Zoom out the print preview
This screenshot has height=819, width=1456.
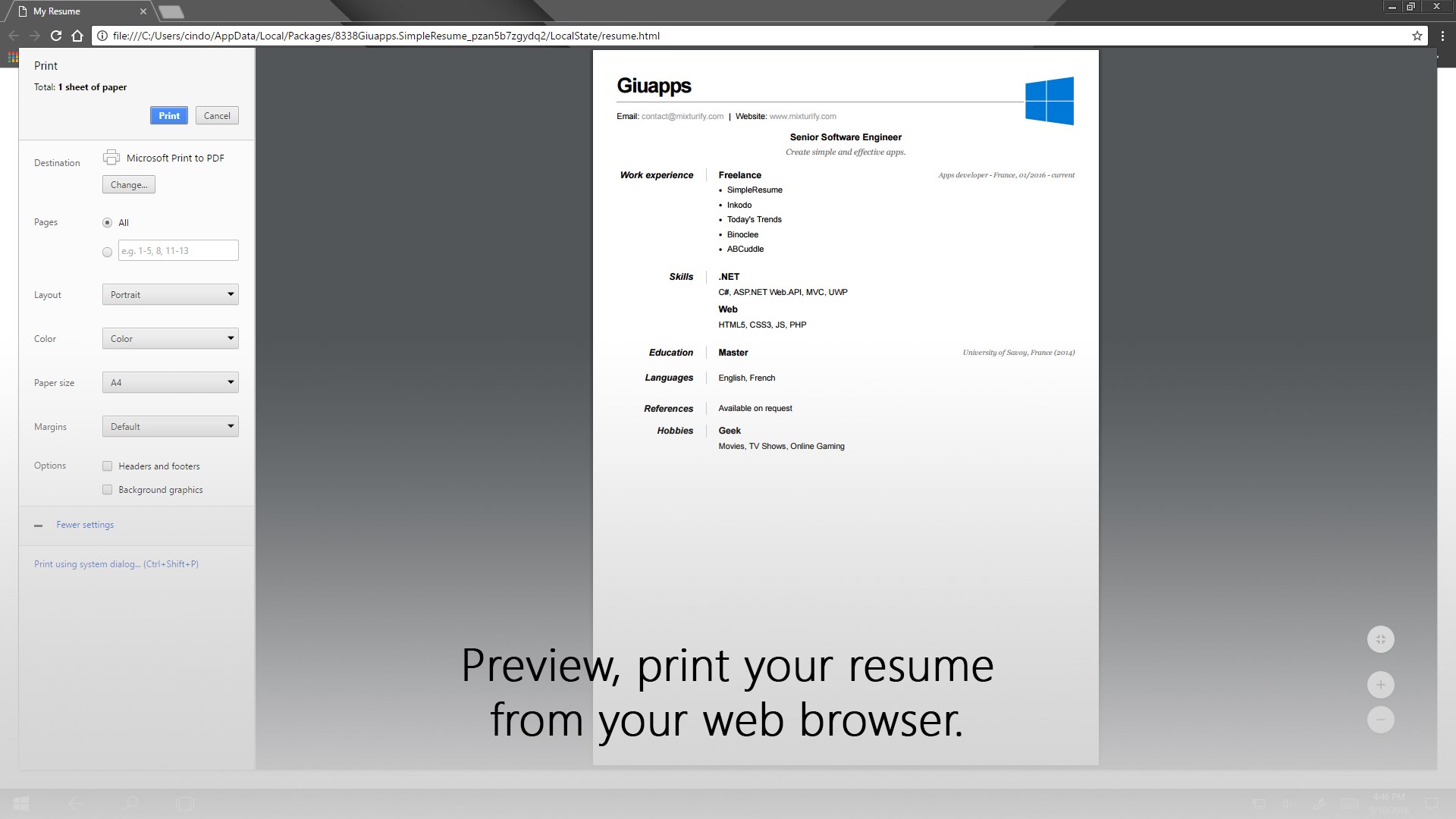pos(1380,720)
